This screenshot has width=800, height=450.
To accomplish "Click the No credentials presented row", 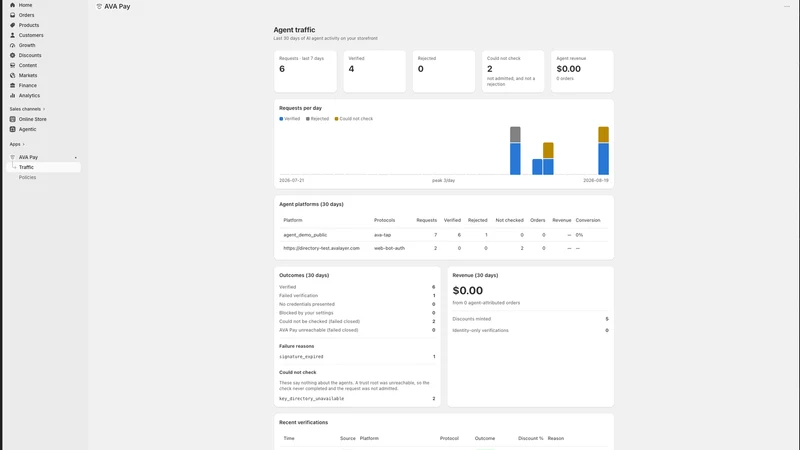I will 357,305.
